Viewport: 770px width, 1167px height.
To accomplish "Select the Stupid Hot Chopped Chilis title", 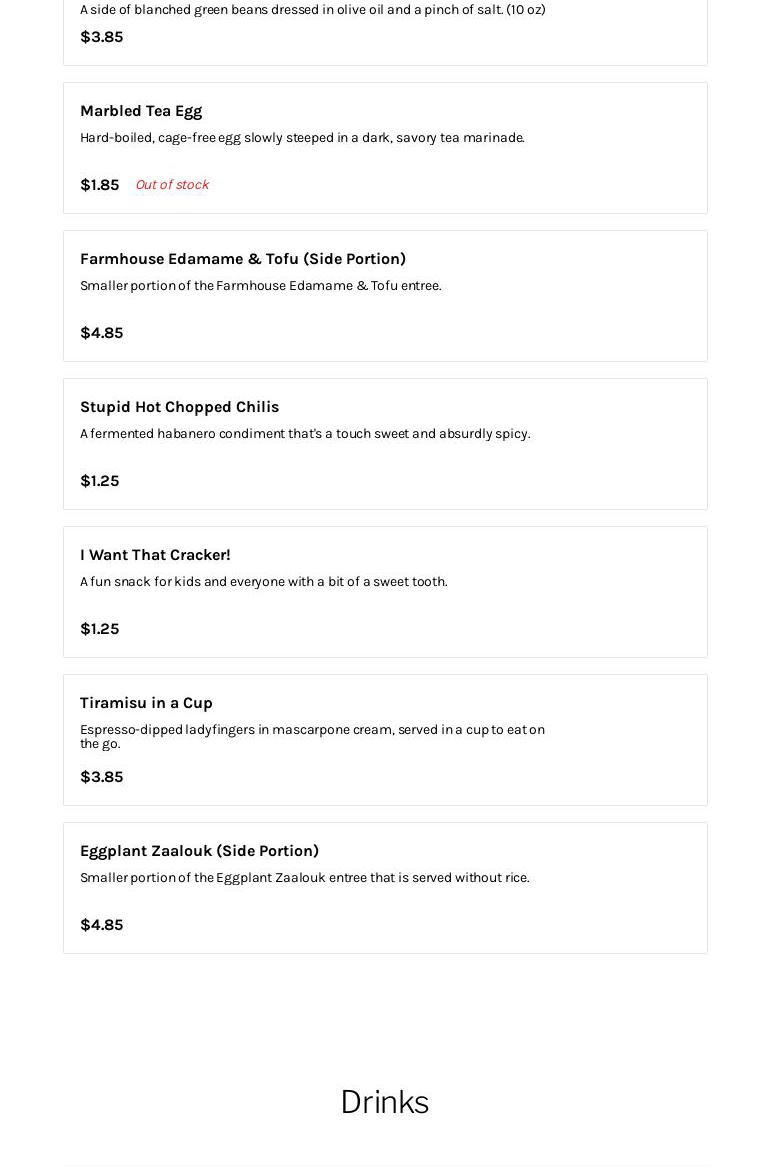I will pos(179,407).
